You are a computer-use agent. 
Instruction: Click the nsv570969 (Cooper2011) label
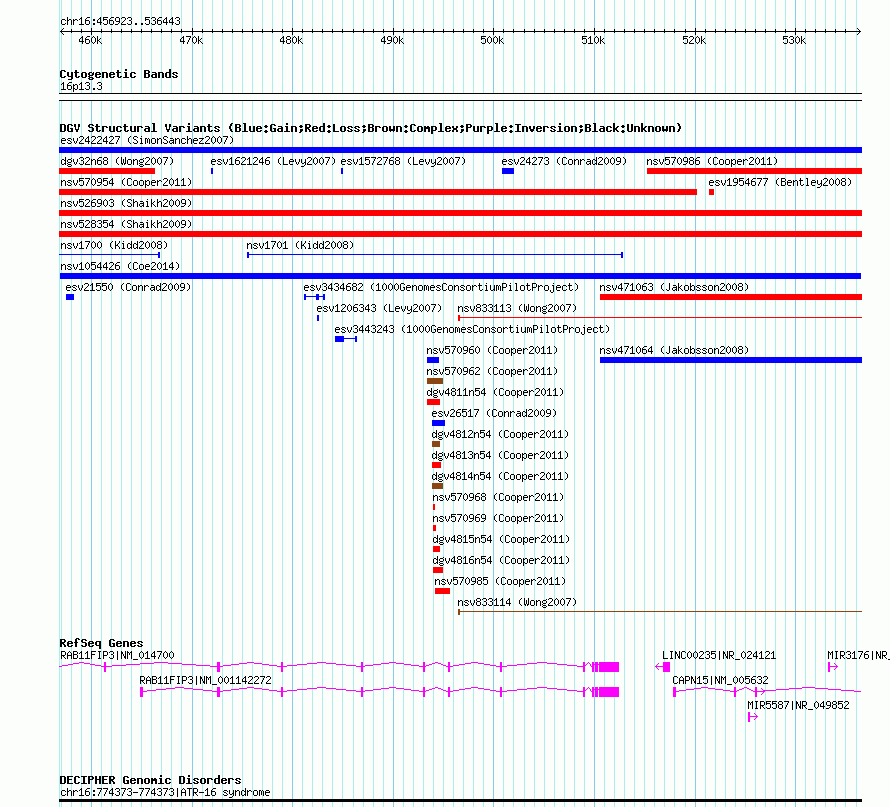point(498,518)
